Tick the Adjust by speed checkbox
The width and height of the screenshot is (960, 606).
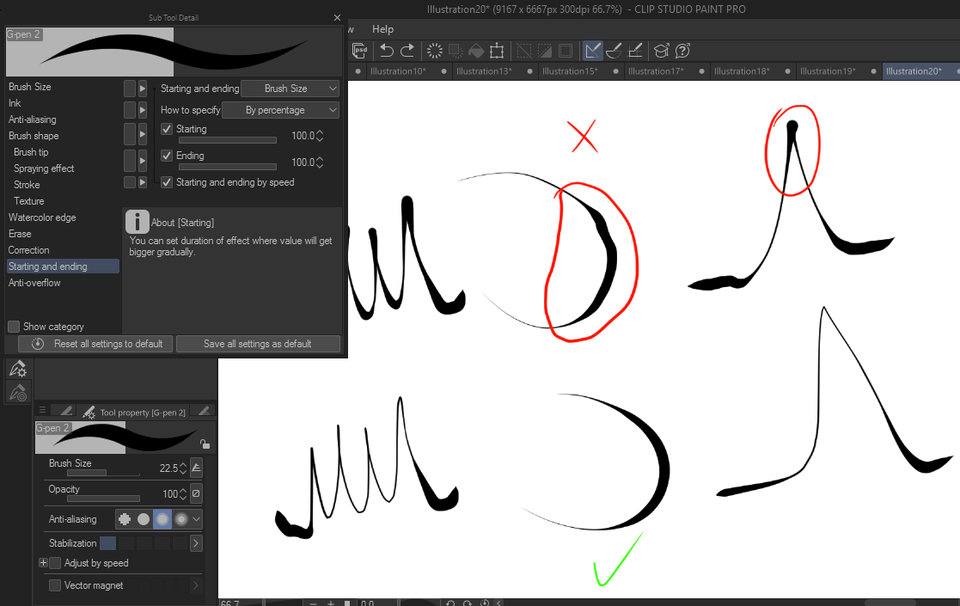tap(55, 563)
